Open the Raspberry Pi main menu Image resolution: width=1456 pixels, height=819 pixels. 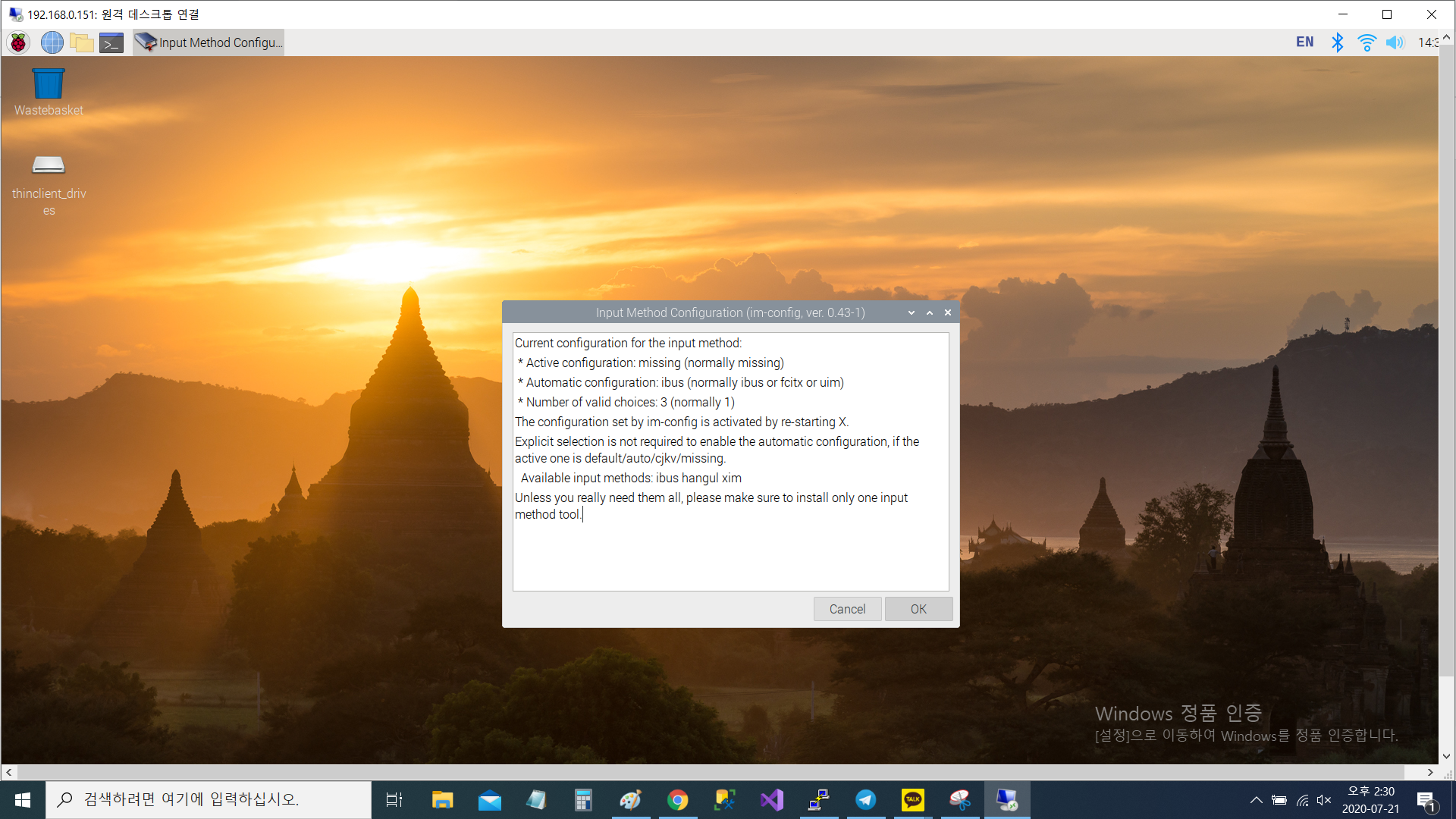(x=18, y=42)
